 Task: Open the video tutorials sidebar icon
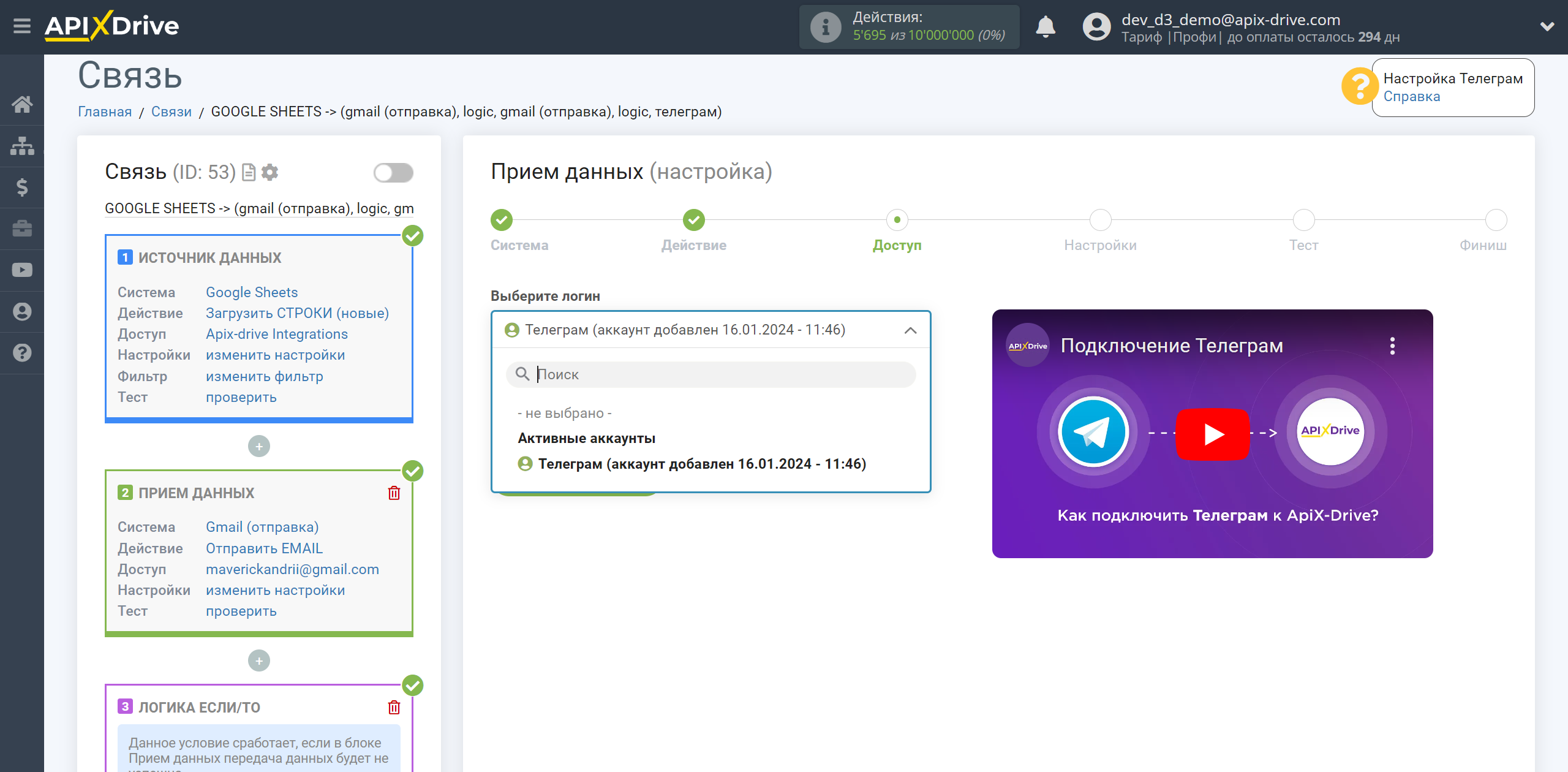22,270
